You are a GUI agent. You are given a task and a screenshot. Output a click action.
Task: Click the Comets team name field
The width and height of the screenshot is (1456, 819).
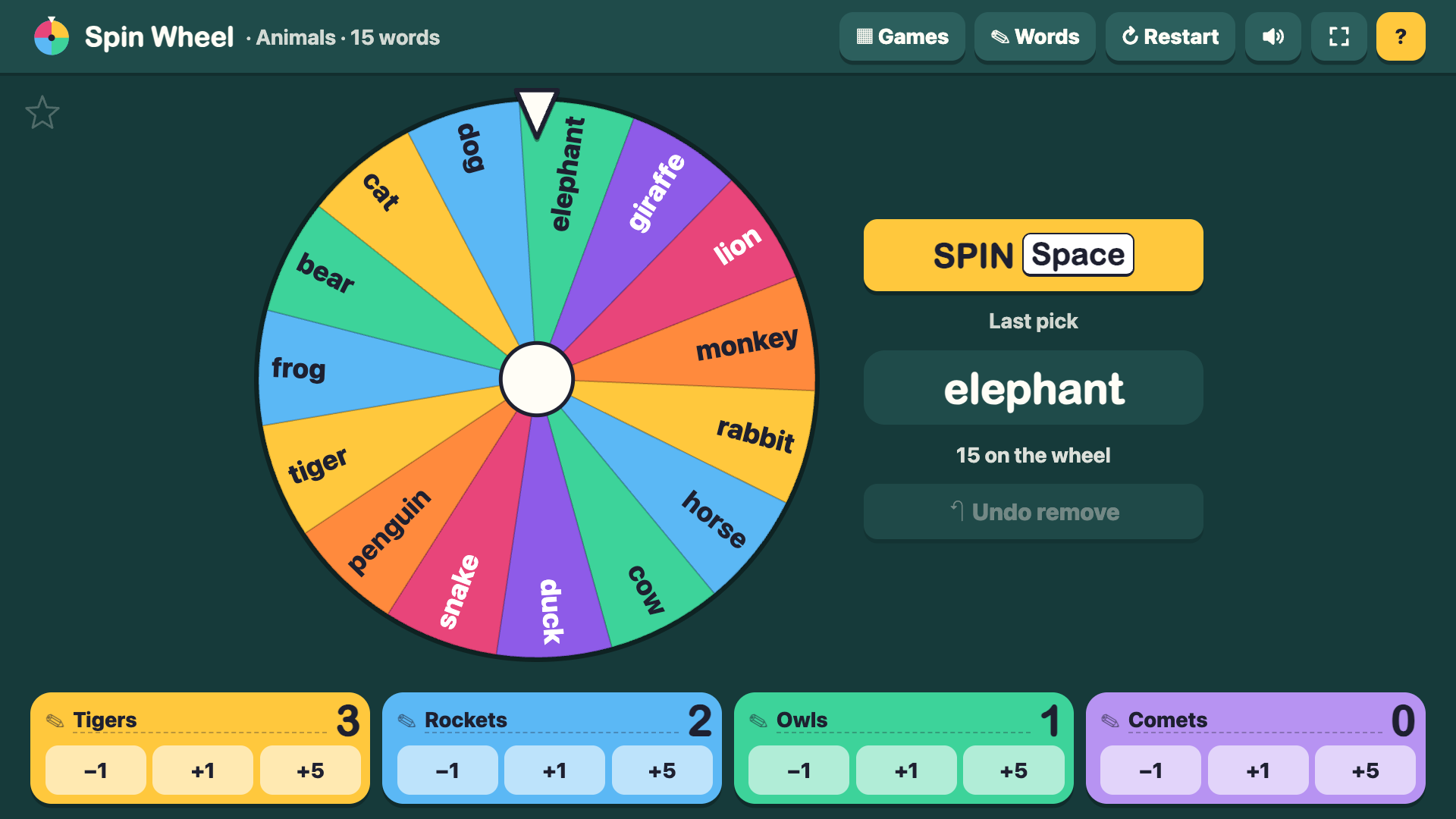pos(1255,720)
